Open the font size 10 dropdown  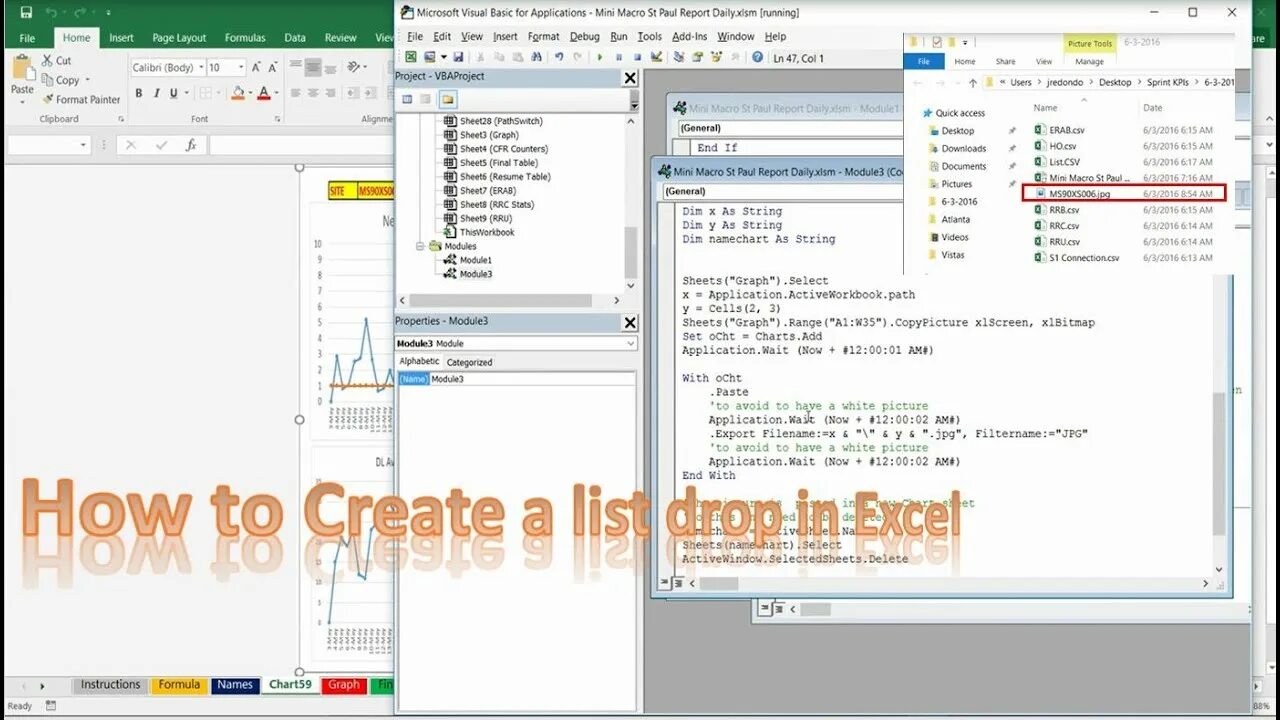pos(240,67)
